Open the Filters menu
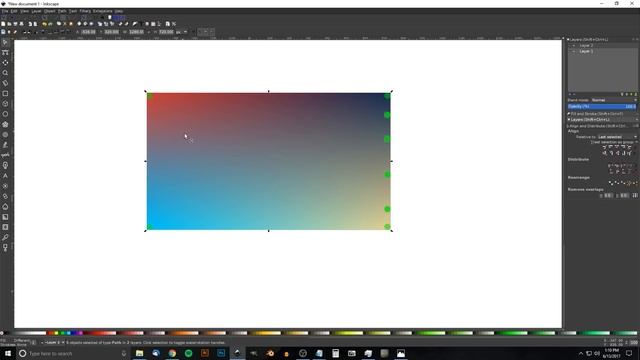The image size is (640, 360). click(85, 11)
